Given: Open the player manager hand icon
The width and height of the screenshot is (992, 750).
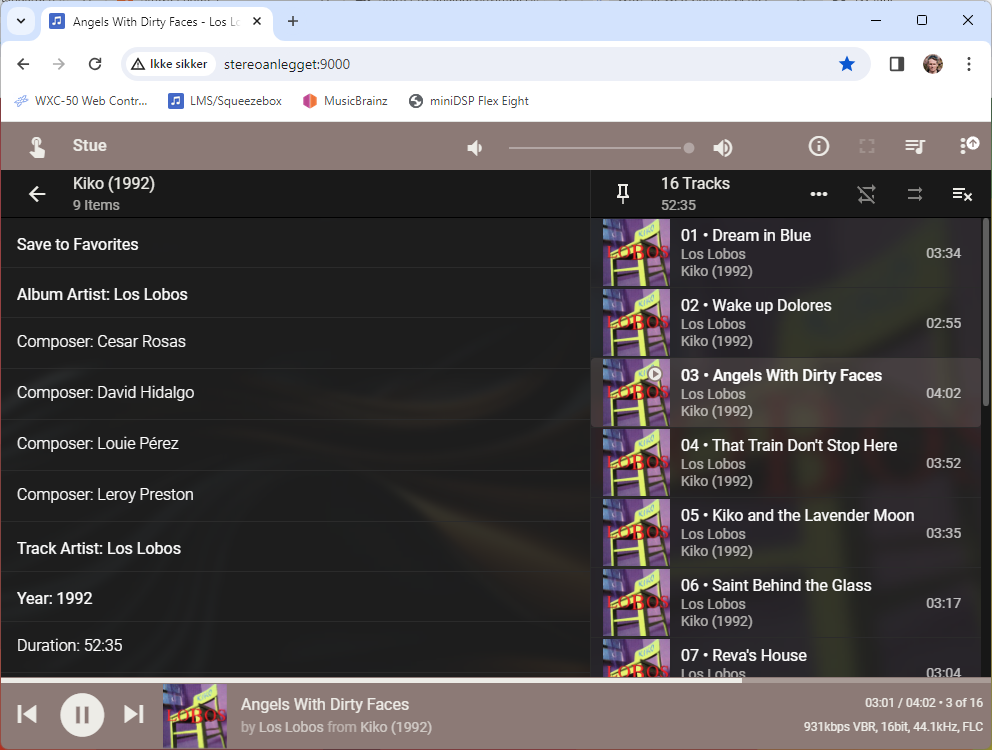Looking at the screenshot, I should click(37, 147).
